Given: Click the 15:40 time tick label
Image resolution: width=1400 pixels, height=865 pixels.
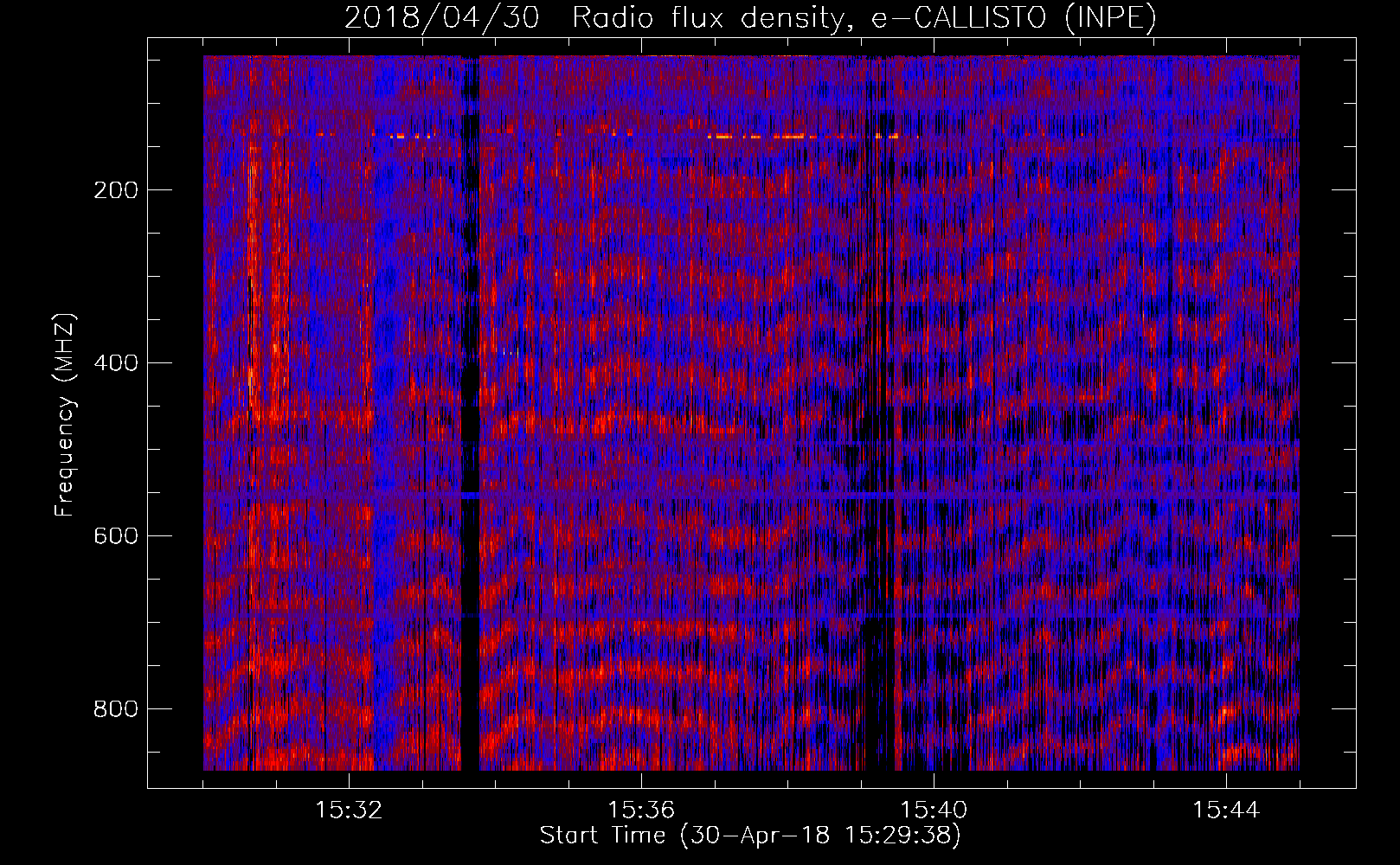Looking at the screenshot, I should coord(934,811).
